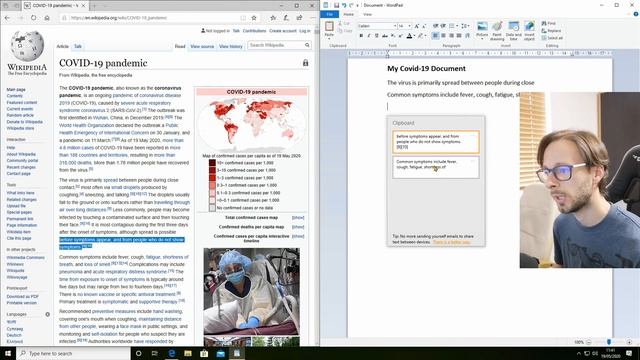Align paragraph right in WordPad
Screen dimensions: 640x360
tap(451, 36)
